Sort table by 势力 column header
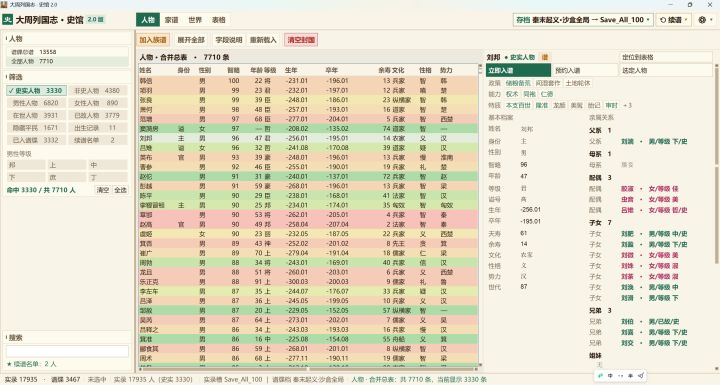The width and height of the screenshot is (720, 385). point(446,70)
